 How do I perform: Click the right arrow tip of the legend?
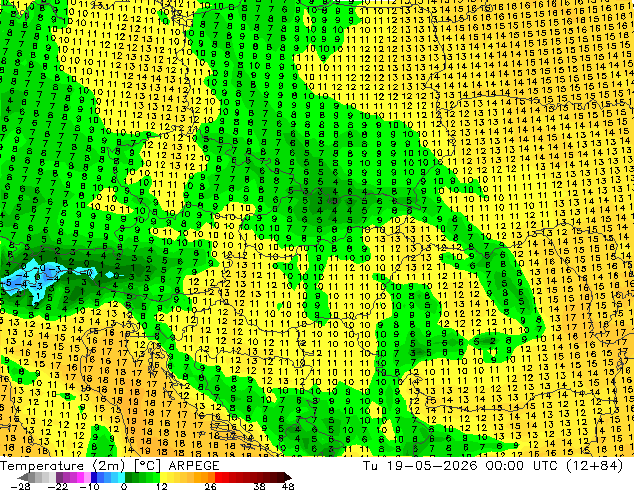(290, 478)
